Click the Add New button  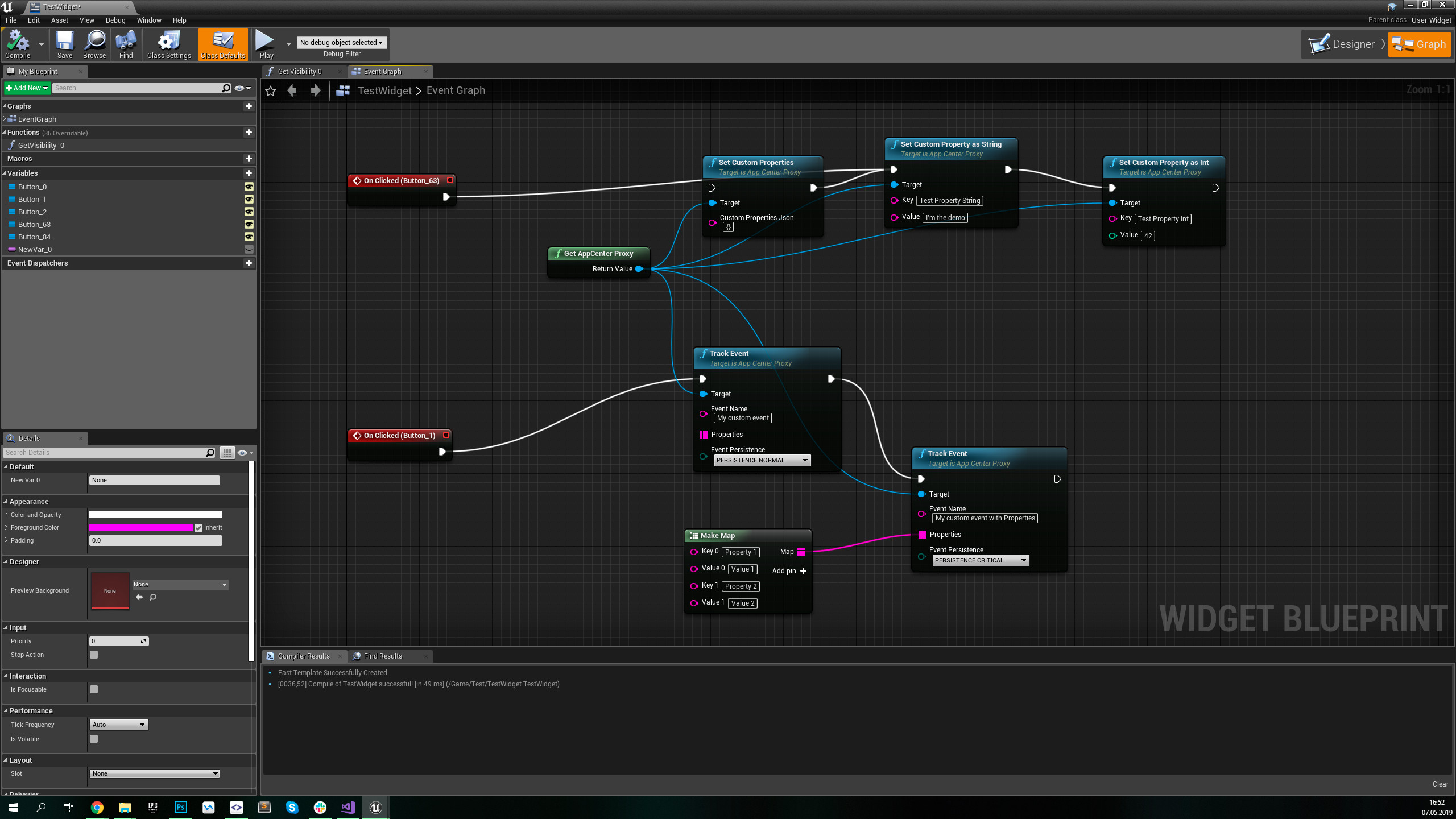pyautogui.click(x=27, y=88)
